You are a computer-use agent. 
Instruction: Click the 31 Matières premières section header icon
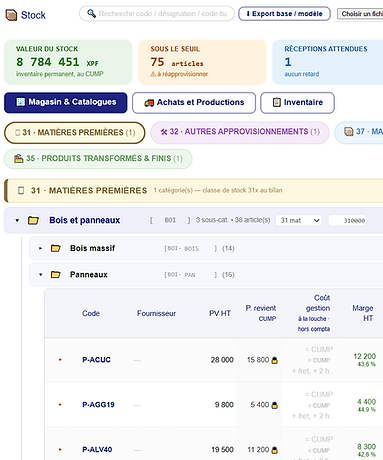pos(21,190)
